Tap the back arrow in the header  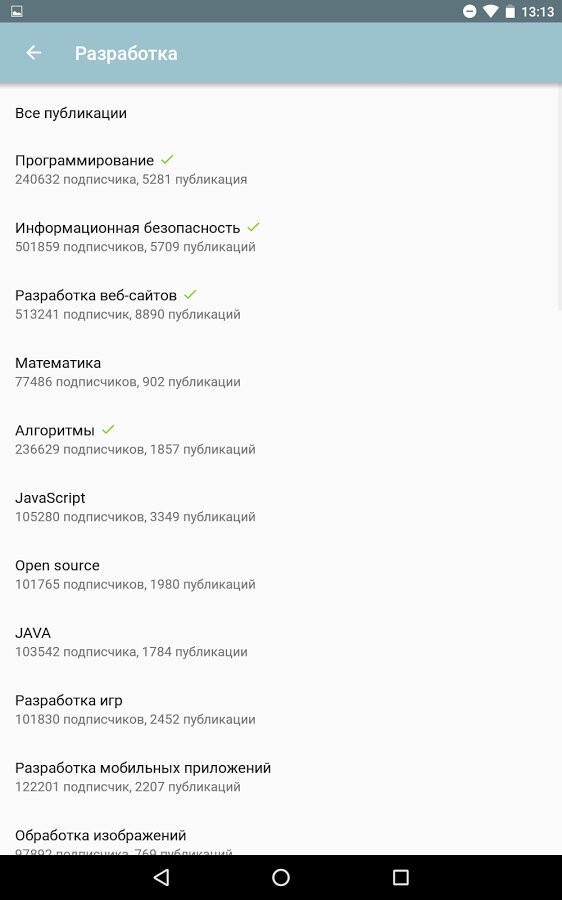(34, 53)
